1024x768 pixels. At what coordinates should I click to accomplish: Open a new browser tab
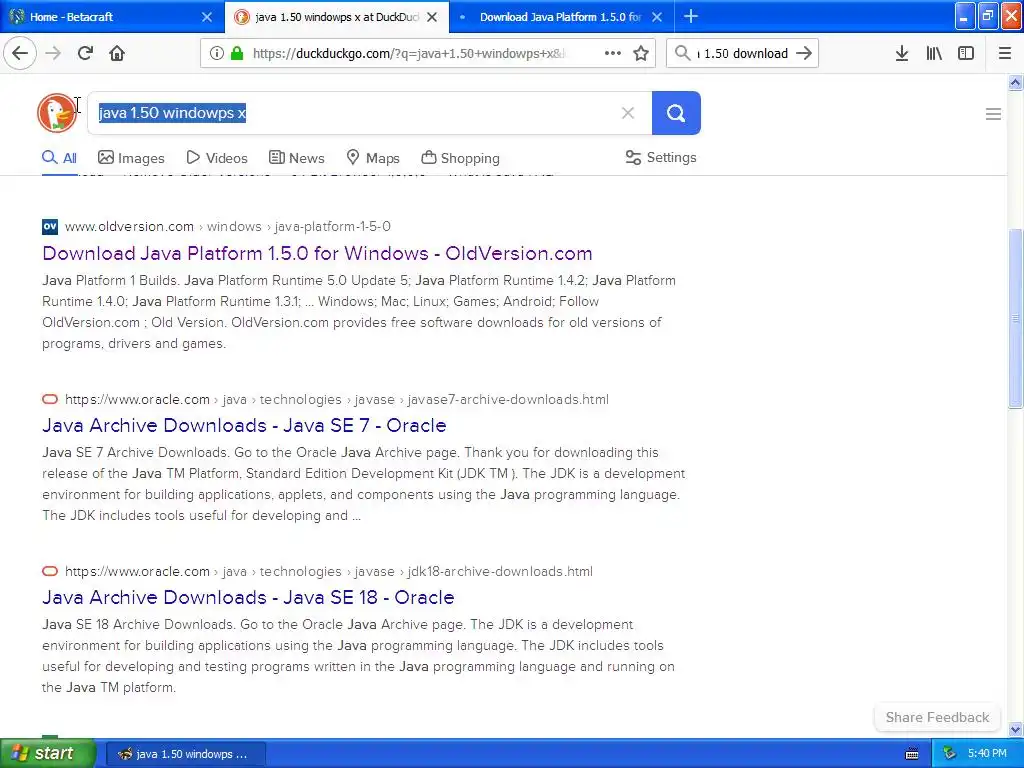691,16
